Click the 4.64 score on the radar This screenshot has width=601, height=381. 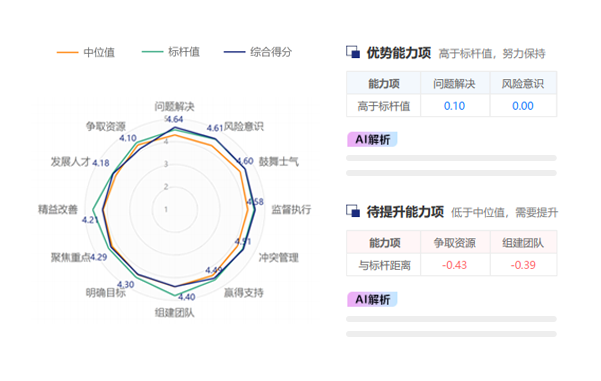[x=175, y=119]
